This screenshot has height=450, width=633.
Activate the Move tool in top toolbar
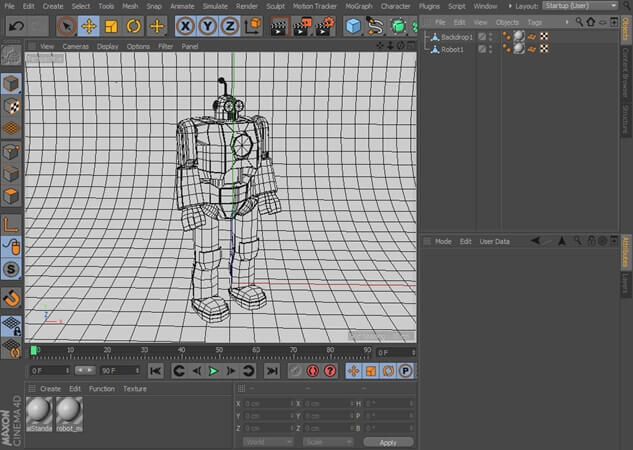(x=89, y=26)
